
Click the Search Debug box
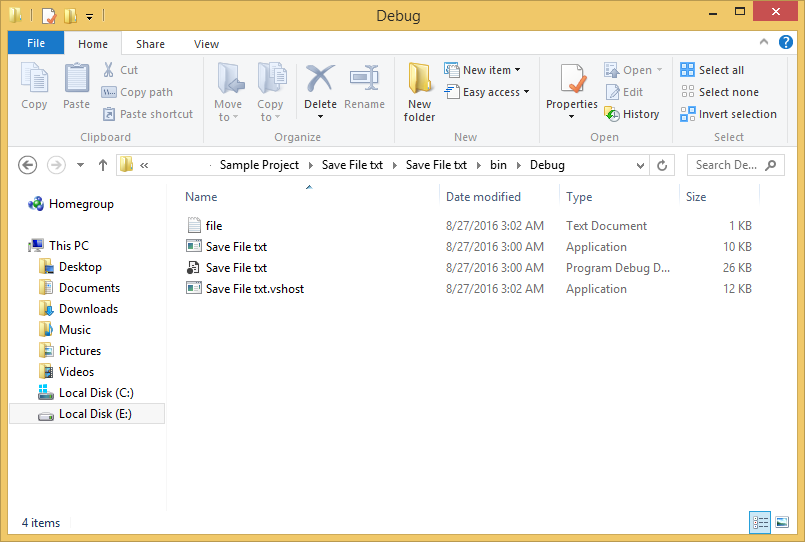click(x=735, y=165)
